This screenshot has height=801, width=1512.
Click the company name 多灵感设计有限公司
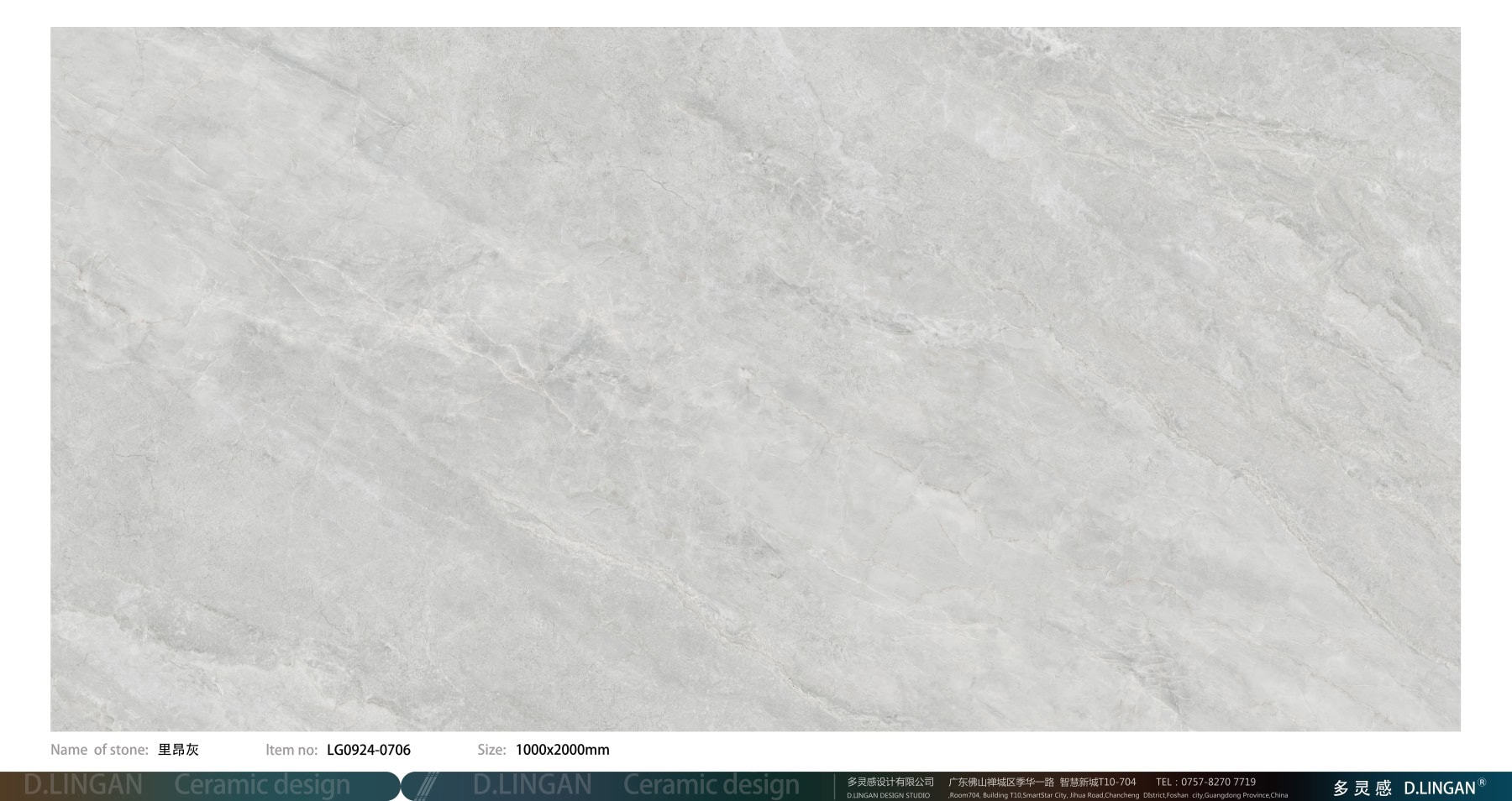pyautogui.click(x=890, y=782)
